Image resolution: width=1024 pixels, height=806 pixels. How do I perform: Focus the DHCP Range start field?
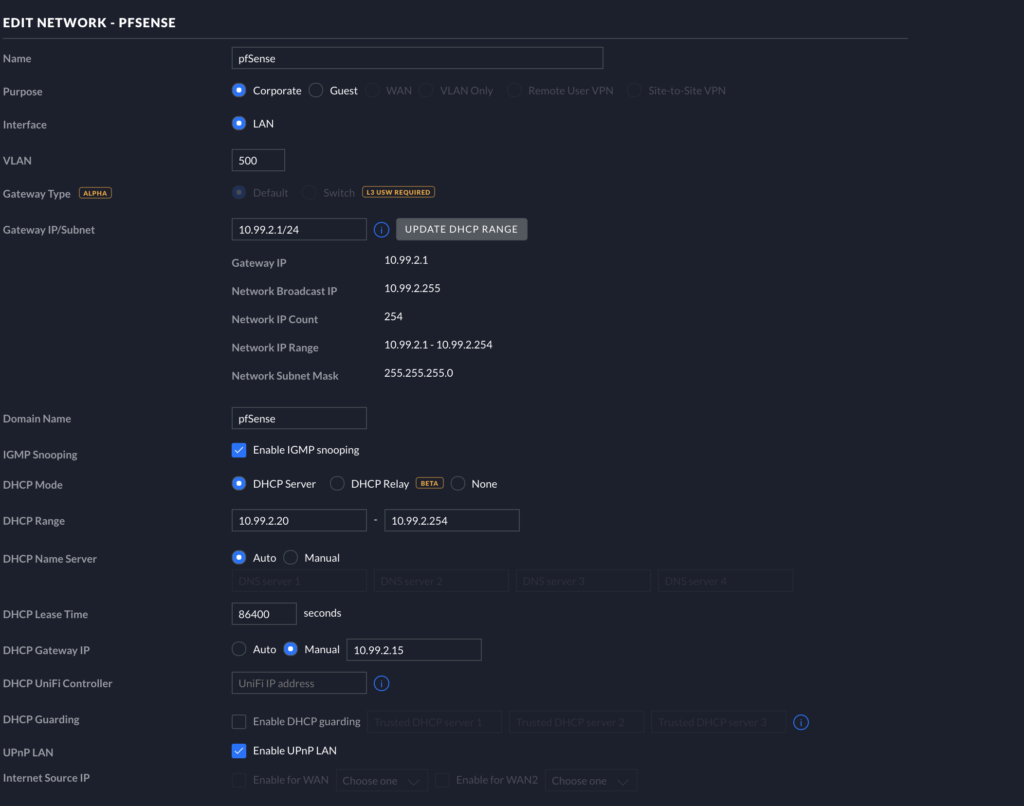coord(299,520)
